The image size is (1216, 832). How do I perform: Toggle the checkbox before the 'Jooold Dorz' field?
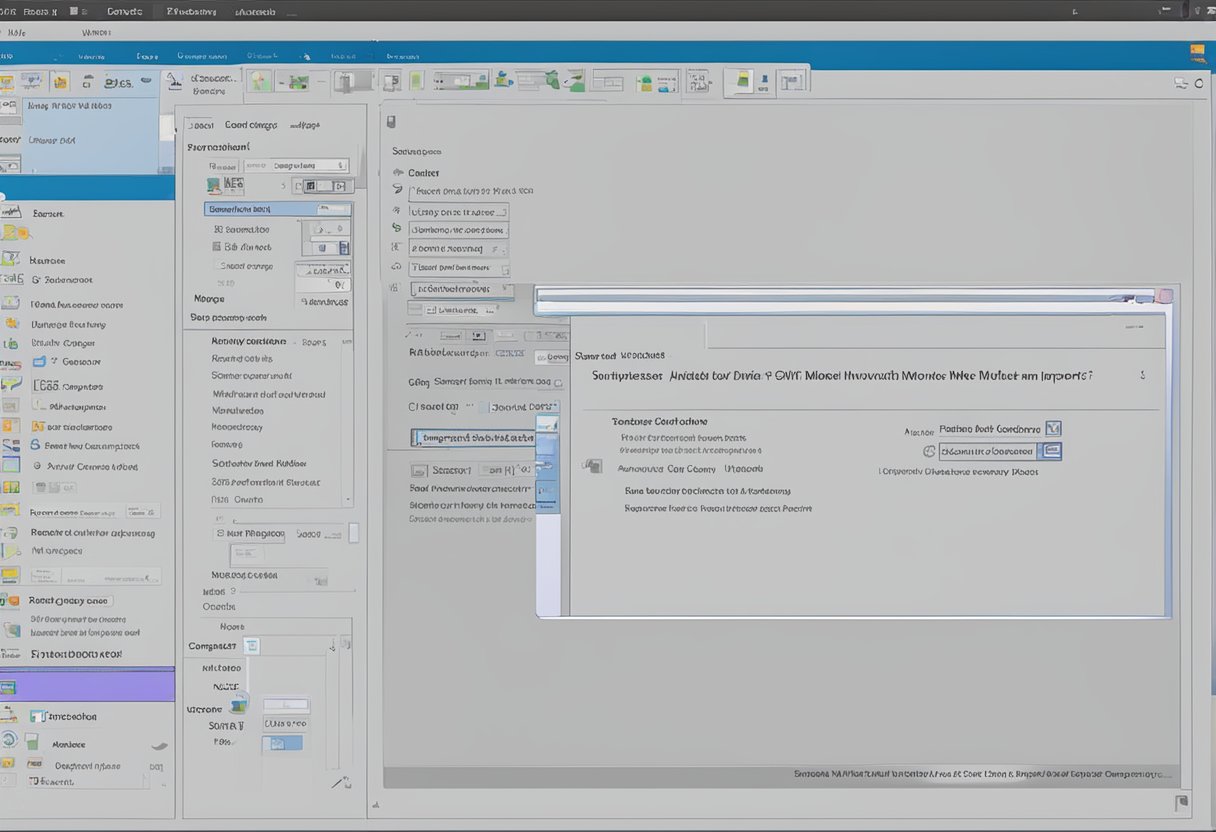[x=483, y=407]
